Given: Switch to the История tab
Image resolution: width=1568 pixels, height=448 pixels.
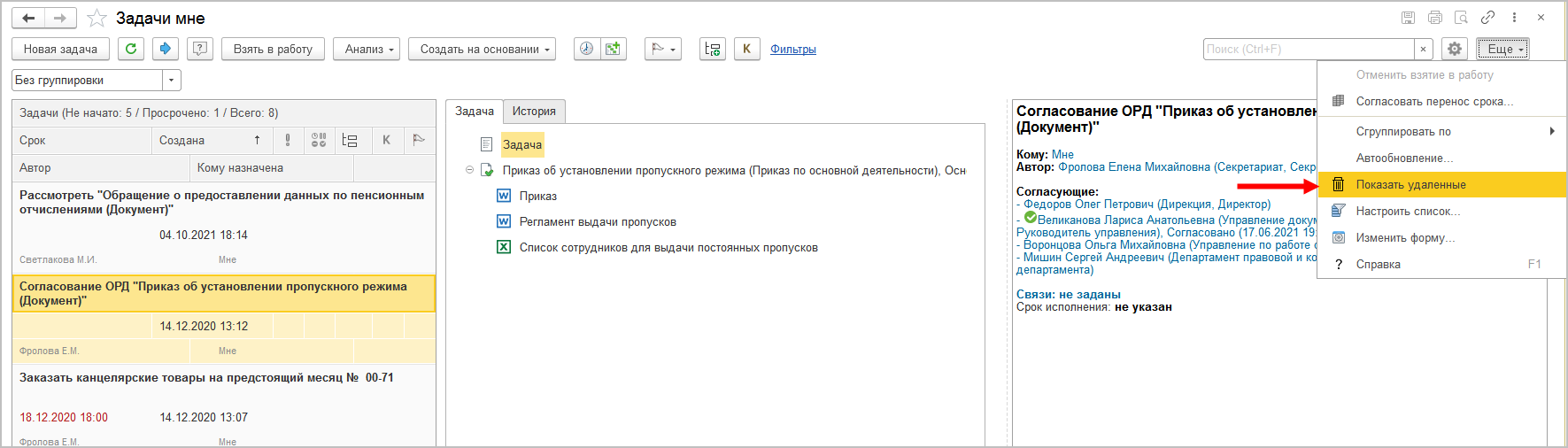Looking at the screenshot, I should pos(534,112).
